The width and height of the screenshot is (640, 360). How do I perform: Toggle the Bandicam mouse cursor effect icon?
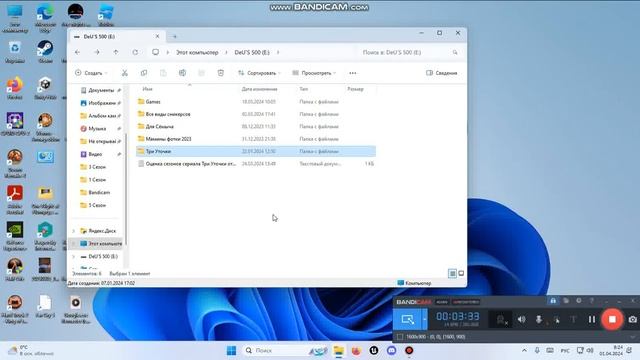click(557, 320)
